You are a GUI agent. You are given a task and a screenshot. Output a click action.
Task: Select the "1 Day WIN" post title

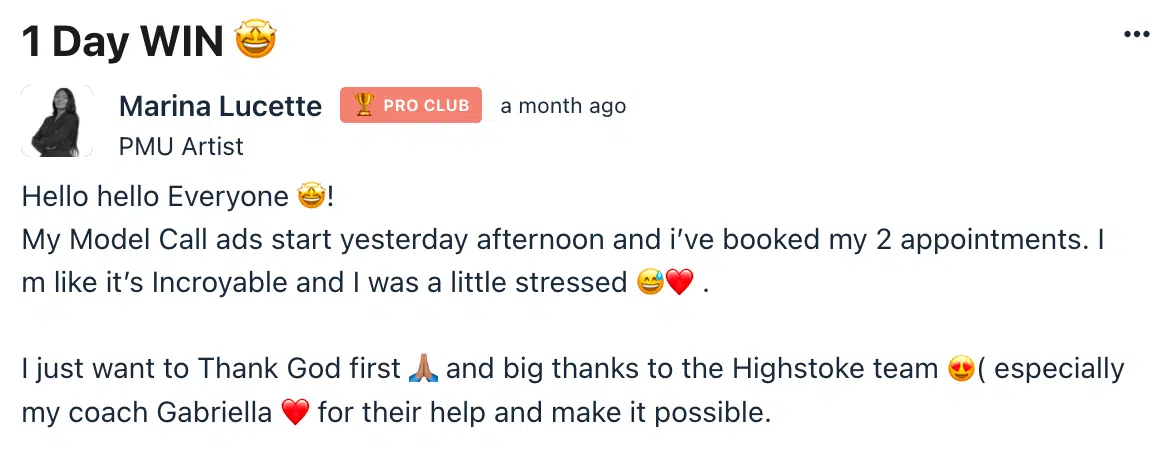tap(122, 41)
